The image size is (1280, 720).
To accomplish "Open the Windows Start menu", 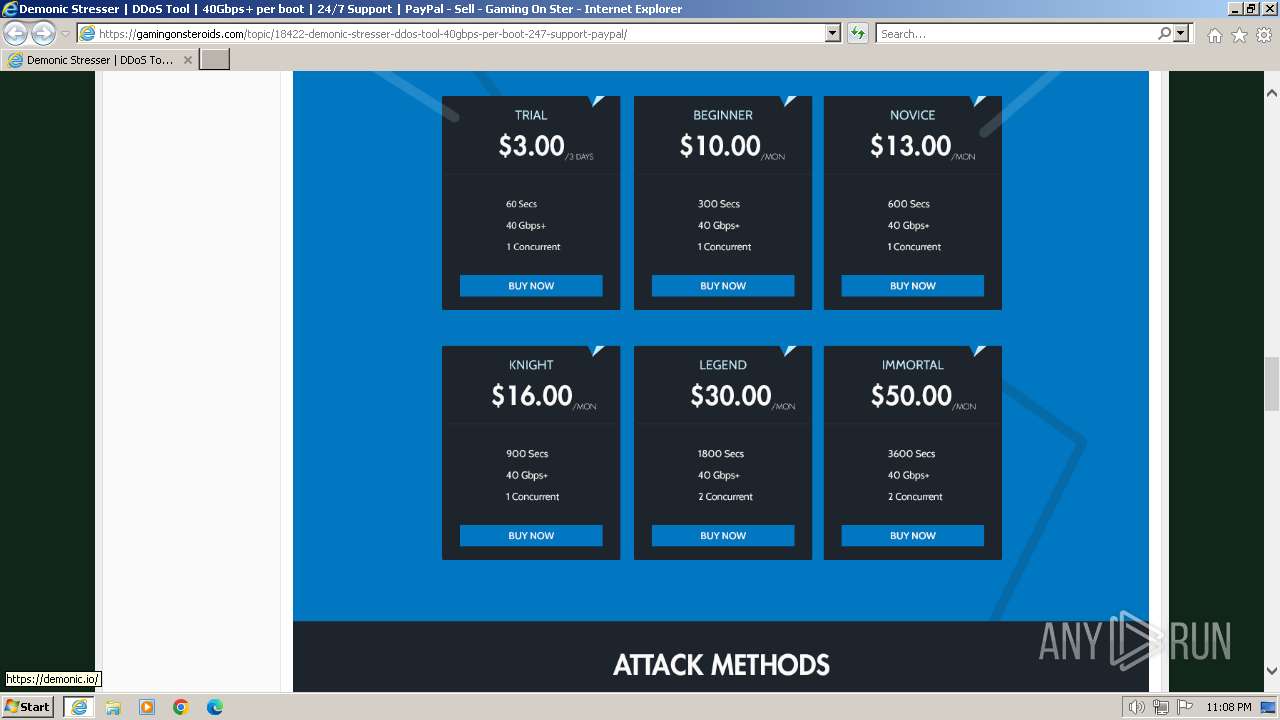I will [x=28, y=706].
